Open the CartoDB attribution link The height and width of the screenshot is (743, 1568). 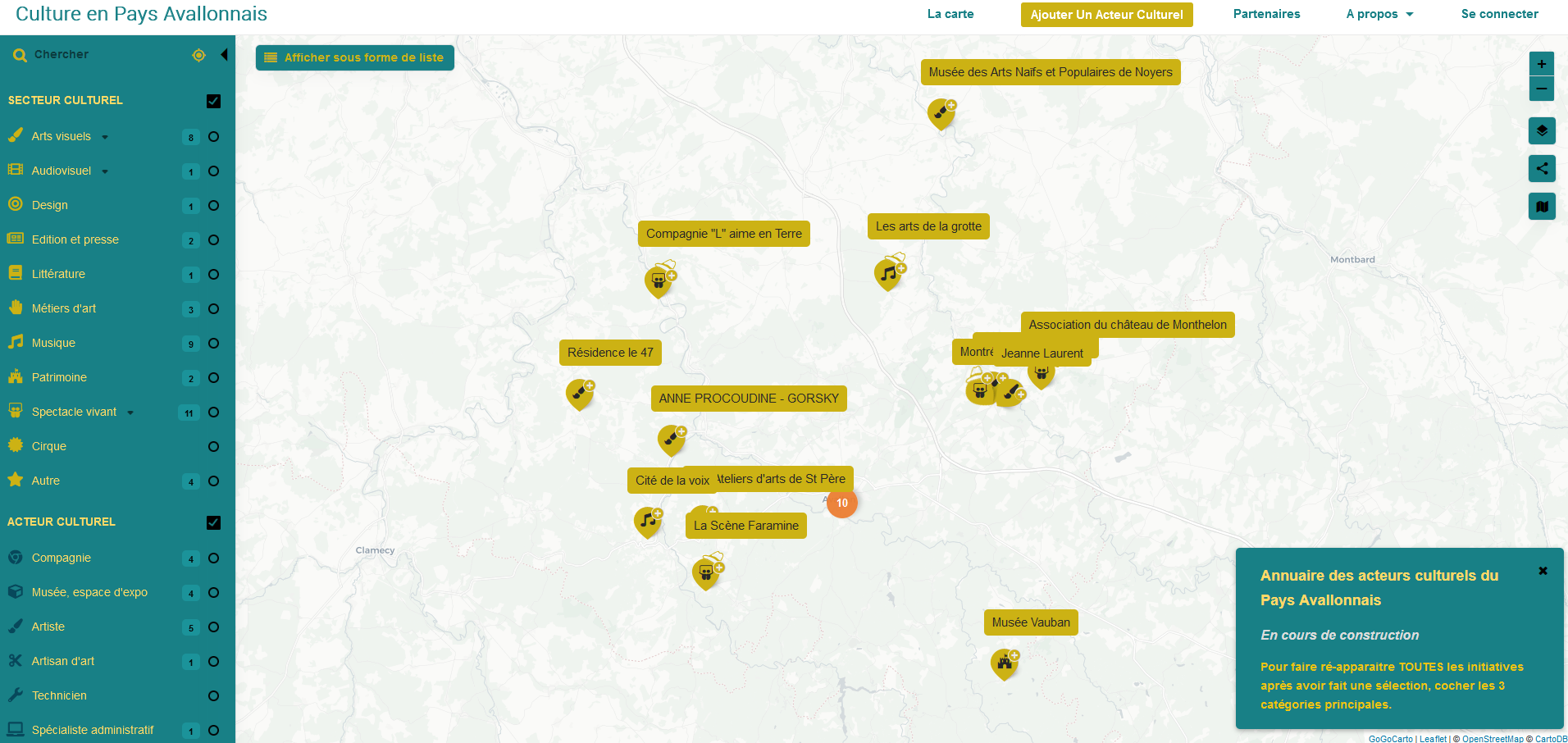(x=1551, y=739)
